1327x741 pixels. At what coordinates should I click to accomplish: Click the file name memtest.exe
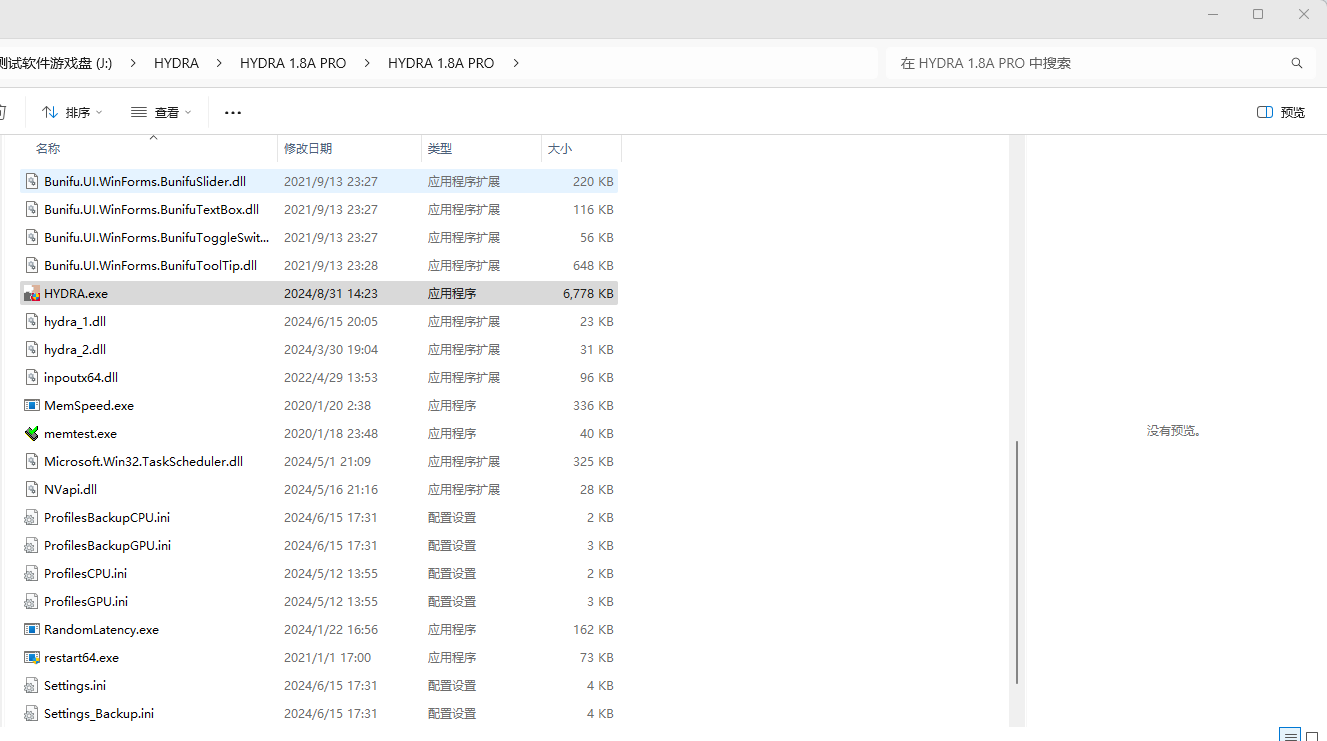(x=80, y=434)
